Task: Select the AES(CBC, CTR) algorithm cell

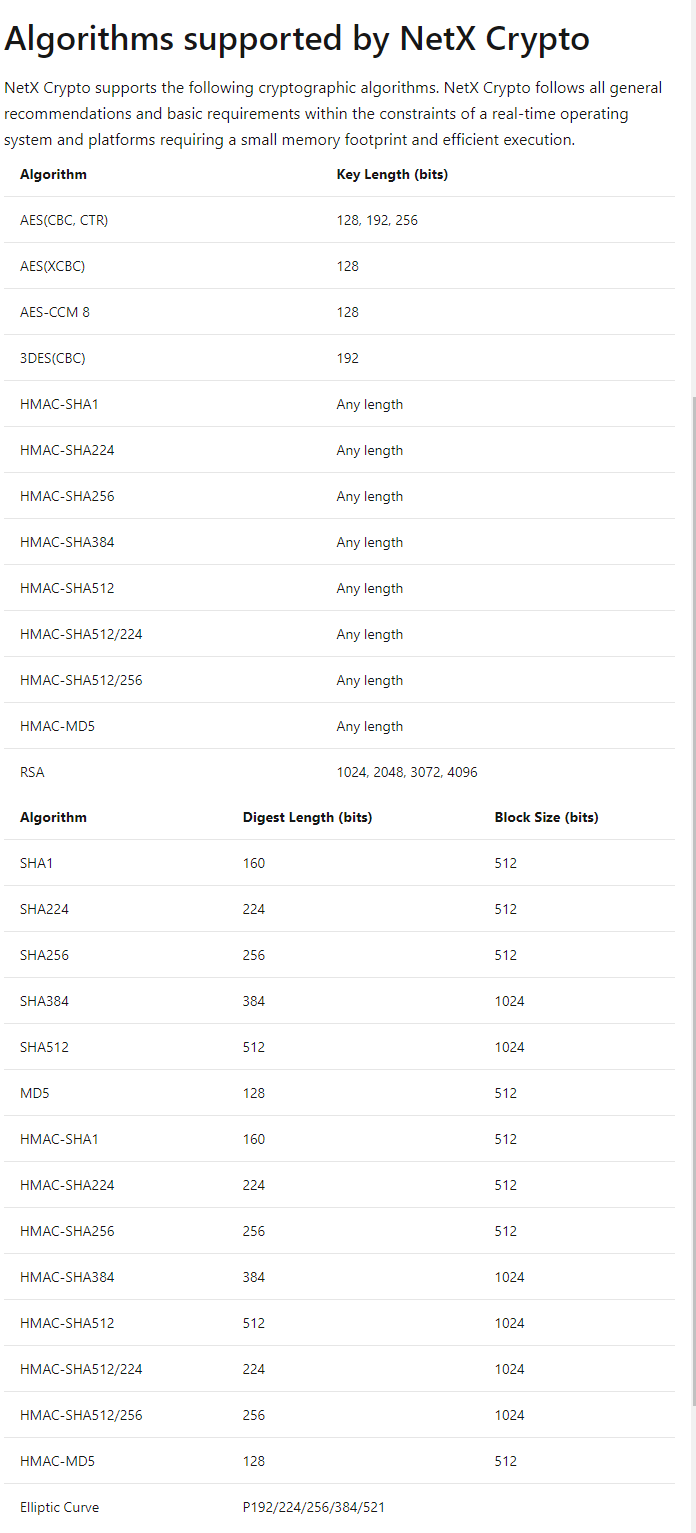Action: click(64, 220)
